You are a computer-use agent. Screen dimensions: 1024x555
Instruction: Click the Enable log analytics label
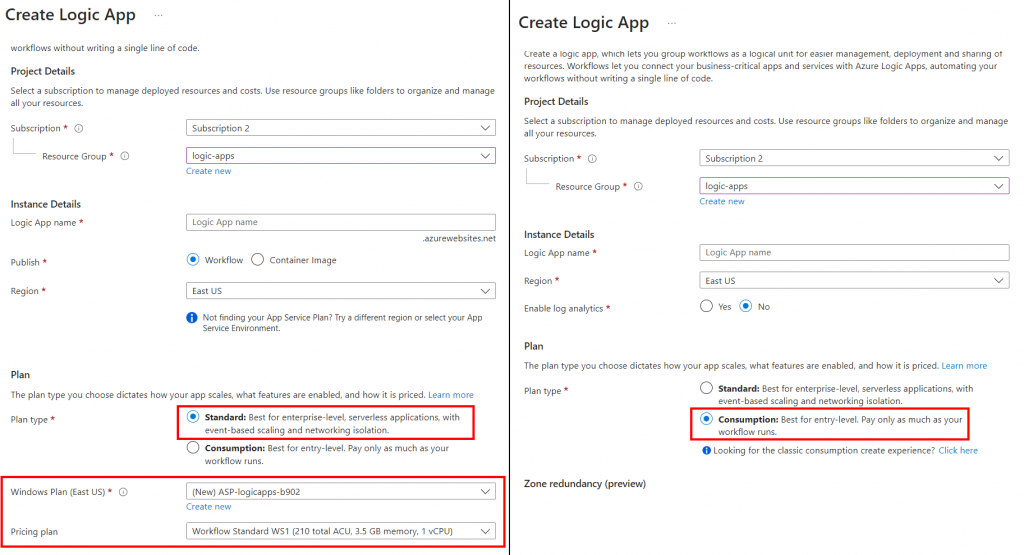pos(564,308)
